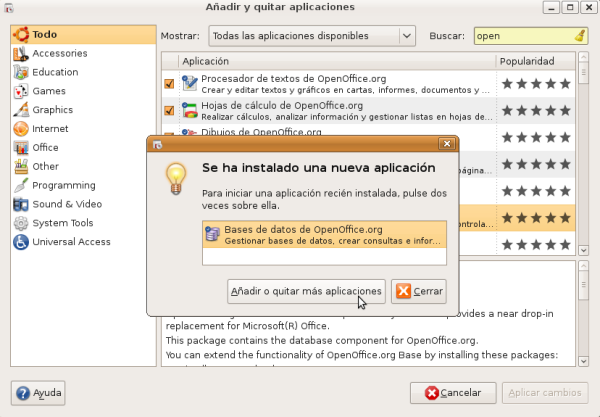Click the Education category icon
The width and height of the screenshot is (600, 417).
pos(20,72)
